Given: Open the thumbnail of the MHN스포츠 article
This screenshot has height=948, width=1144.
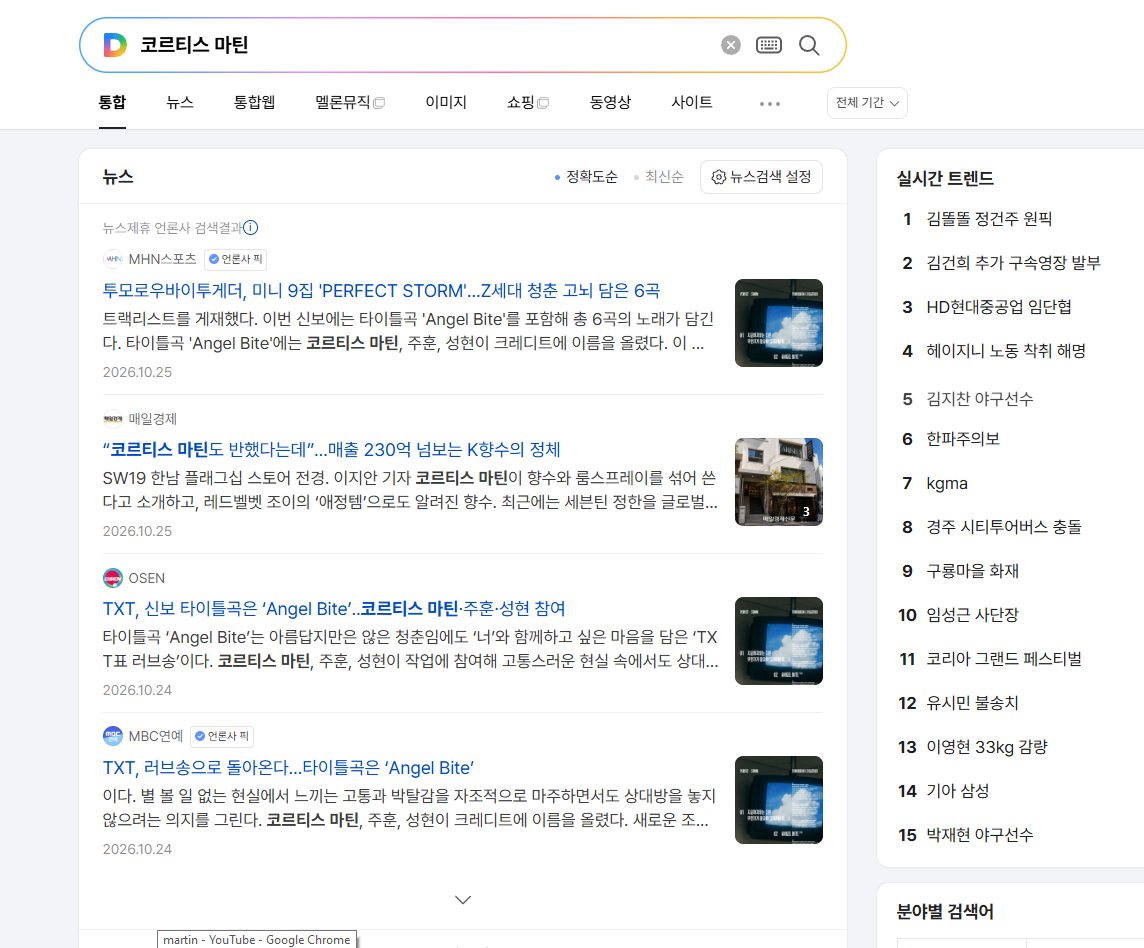Looking at the screenshot, I should [778, 323].
